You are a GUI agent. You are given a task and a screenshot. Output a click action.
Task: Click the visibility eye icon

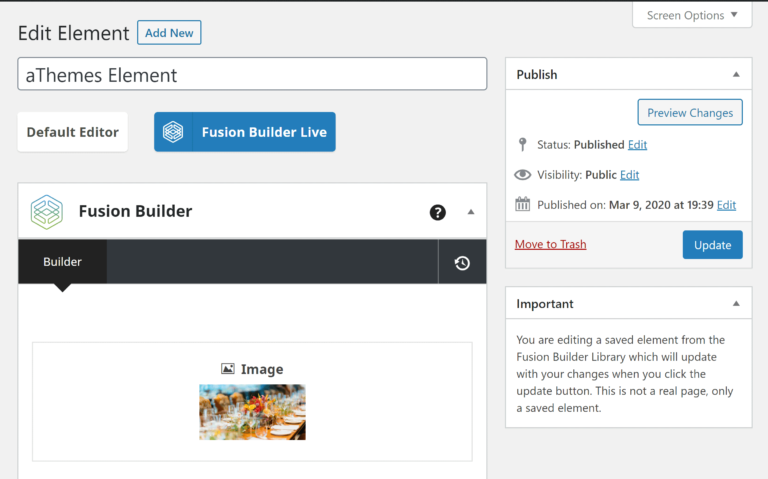coord(522,175)
